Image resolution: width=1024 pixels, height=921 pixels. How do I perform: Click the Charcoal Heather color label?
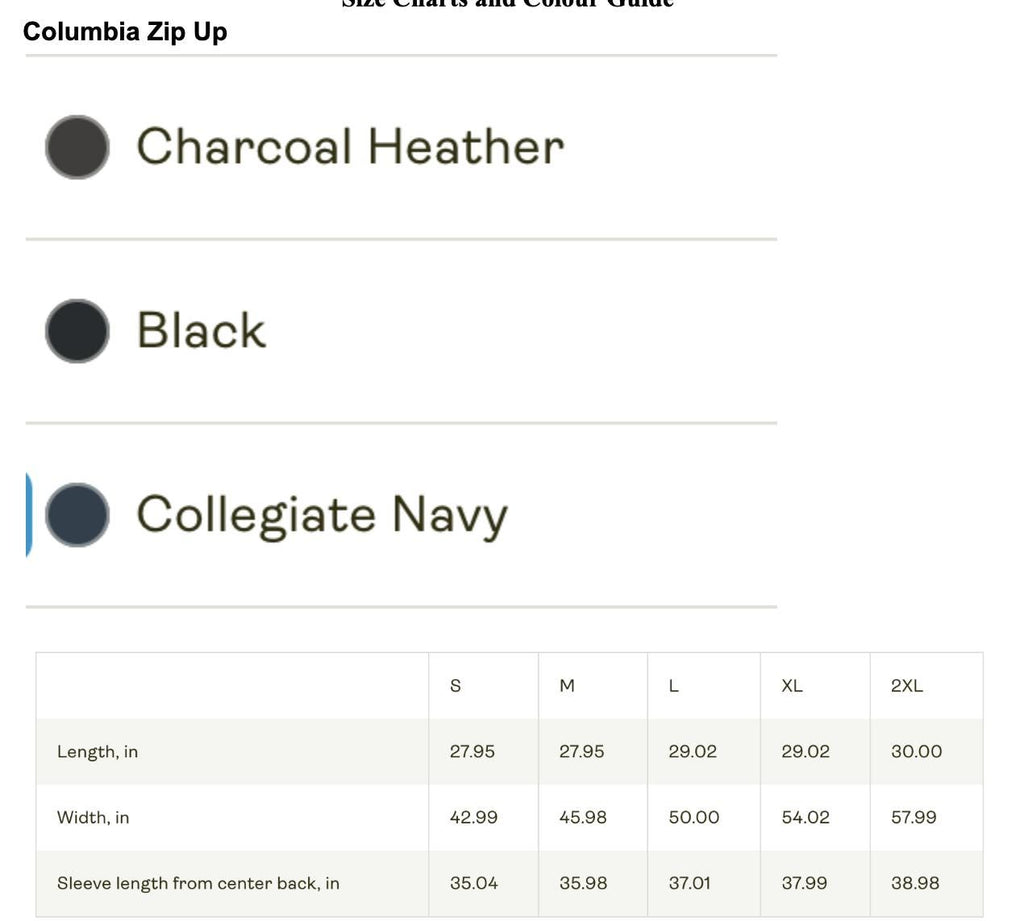350,146
